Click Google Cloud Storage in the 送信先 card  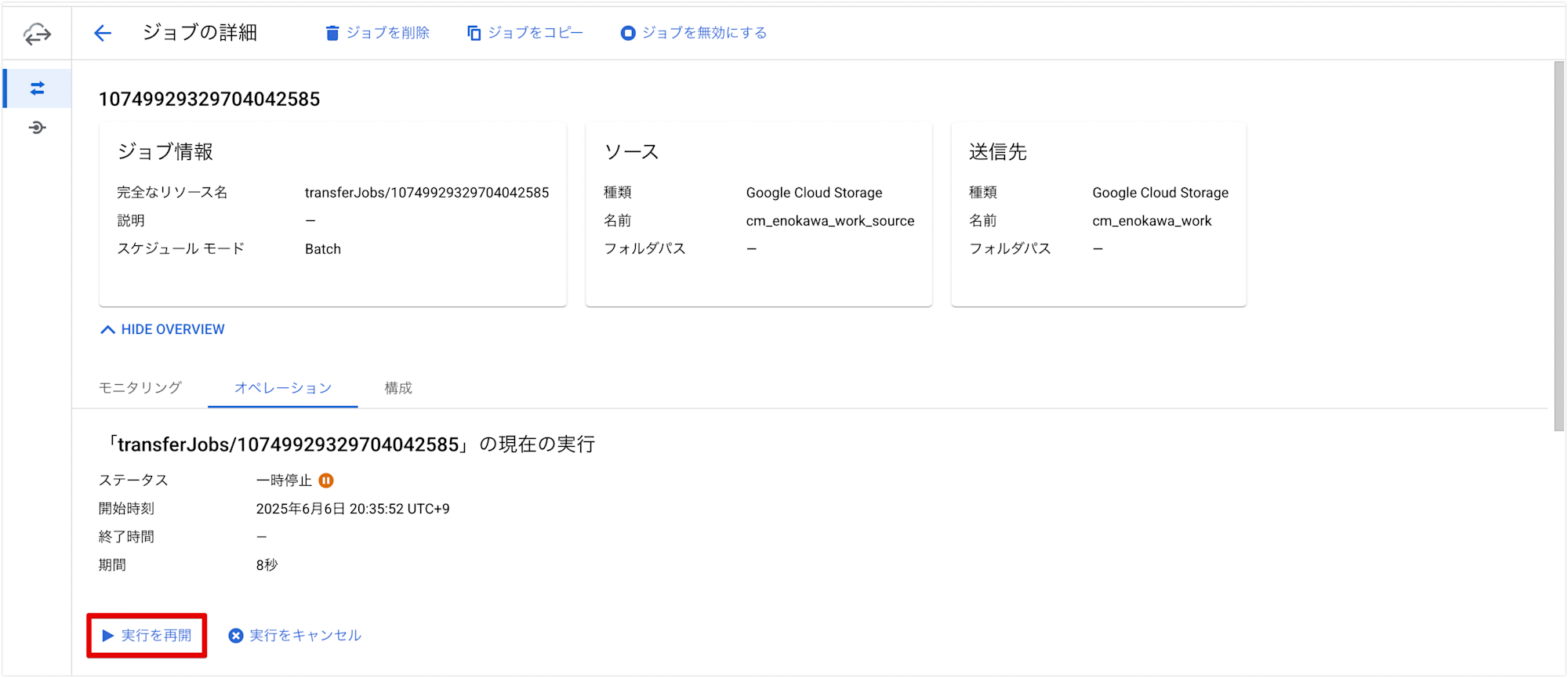[x=1160, y=193]
